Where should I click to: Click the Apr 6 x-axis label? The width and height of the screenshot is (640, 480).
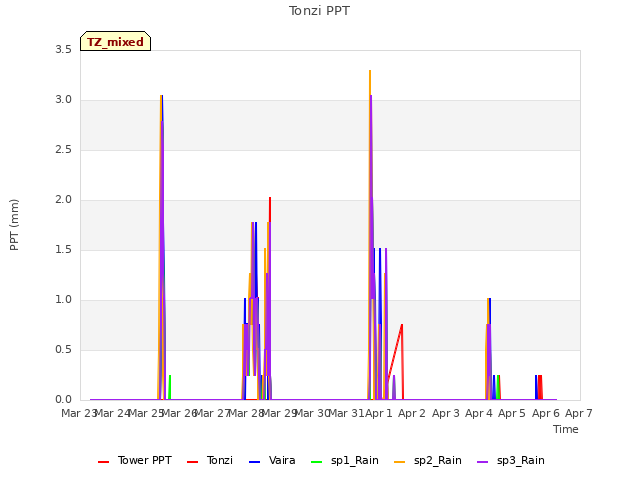(546, 413)
